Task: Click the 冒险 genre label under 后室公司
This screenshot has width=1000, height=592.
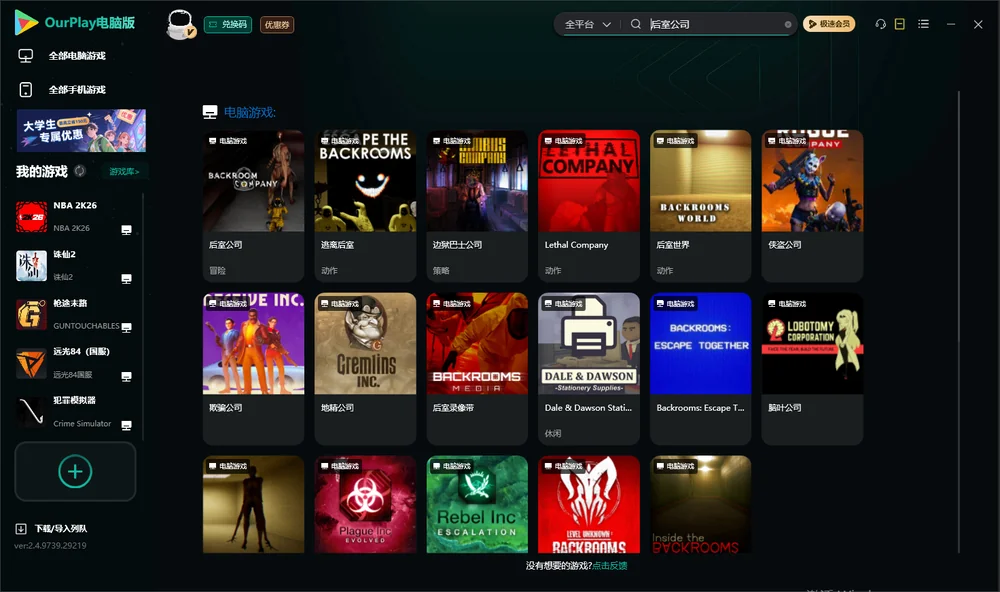Action: (x=217, y=270)
